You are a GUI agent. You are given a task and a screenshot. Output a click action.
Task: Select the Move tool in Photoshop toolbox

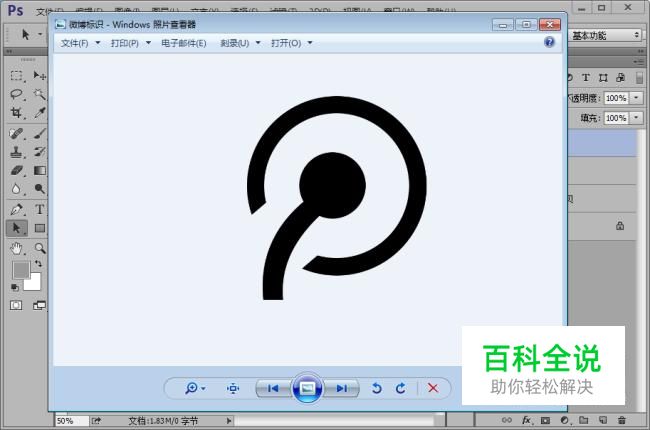tap(39, 76)
